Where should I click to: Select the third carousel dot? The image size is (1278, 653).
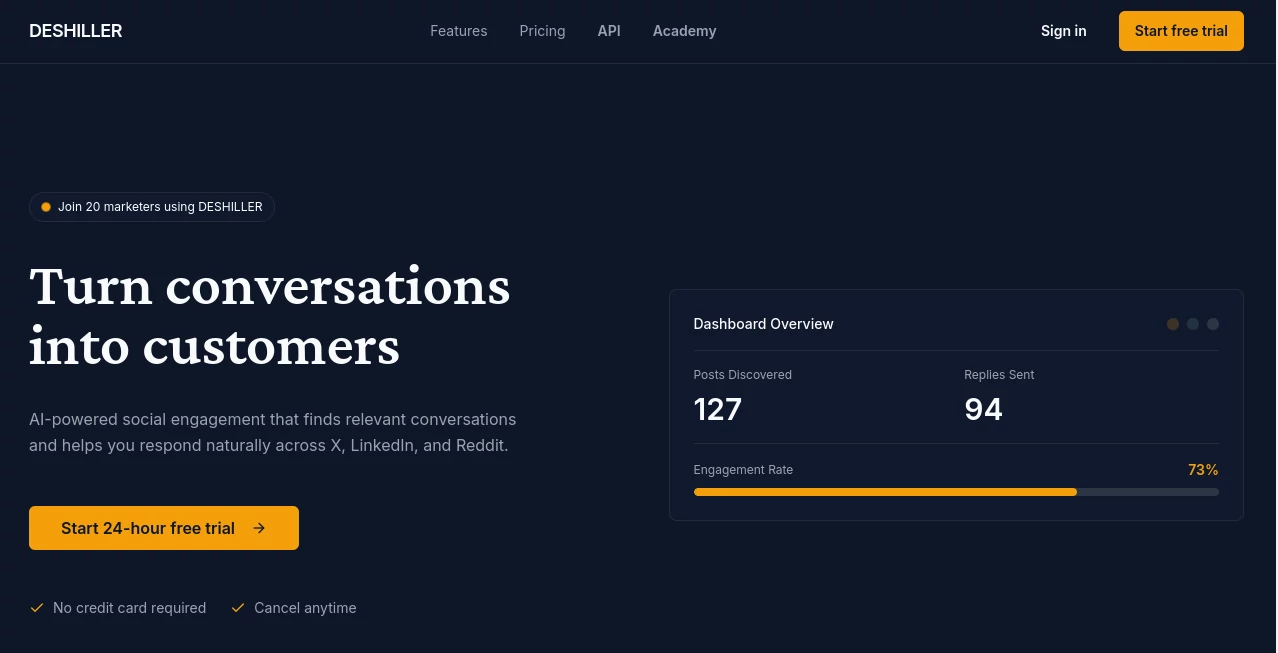1213,324
